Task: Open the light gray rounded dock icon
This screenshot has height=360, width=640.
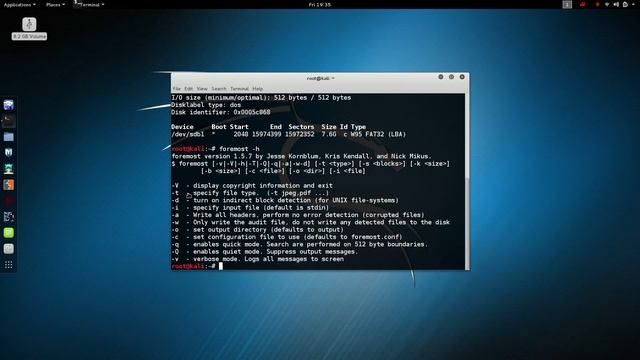Action: point(9,249)
